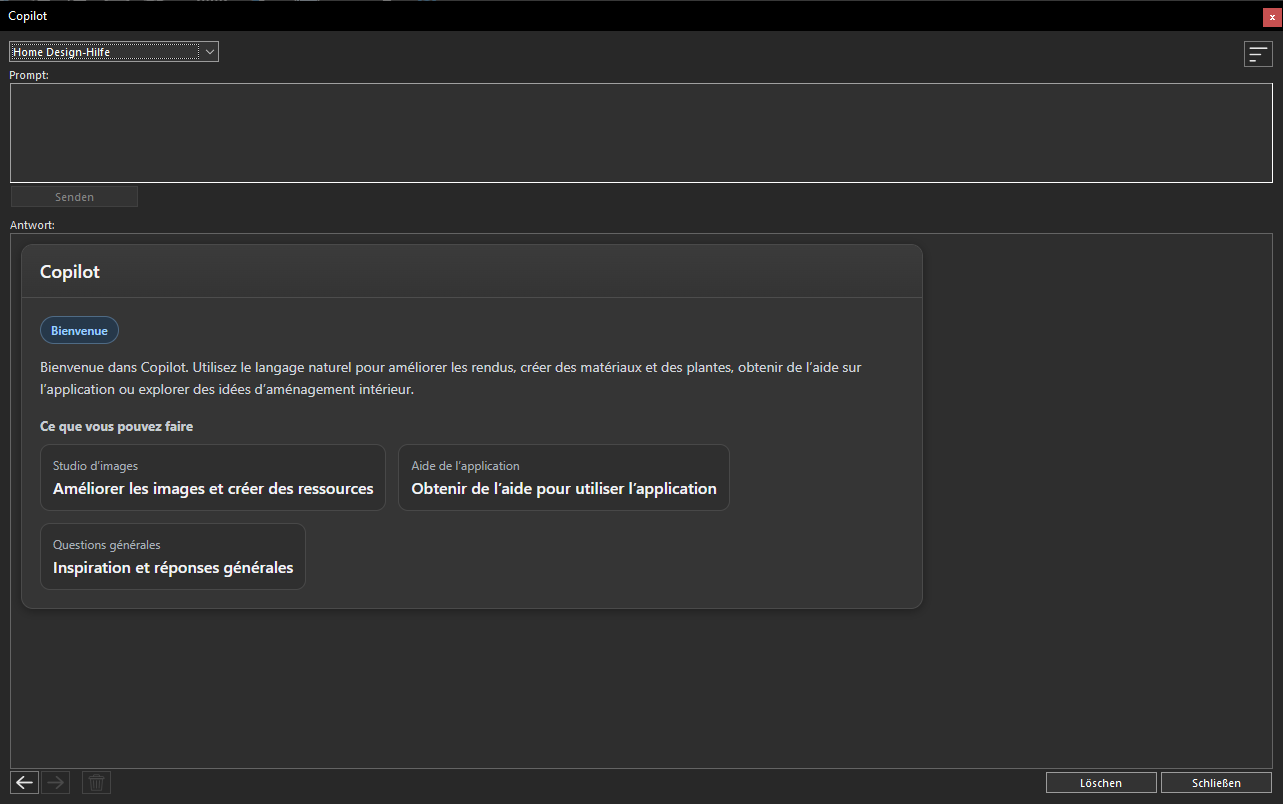Screen dimensions: 1283x804
Task: Click the Schließen button
Action: click(1216, 783)
